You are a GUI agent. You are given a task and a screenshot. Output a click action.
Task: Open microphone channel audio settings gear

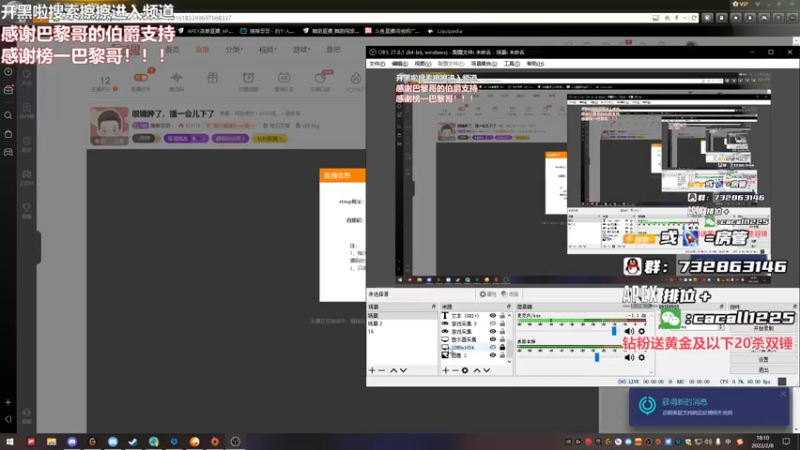click(x=642, y=331)
